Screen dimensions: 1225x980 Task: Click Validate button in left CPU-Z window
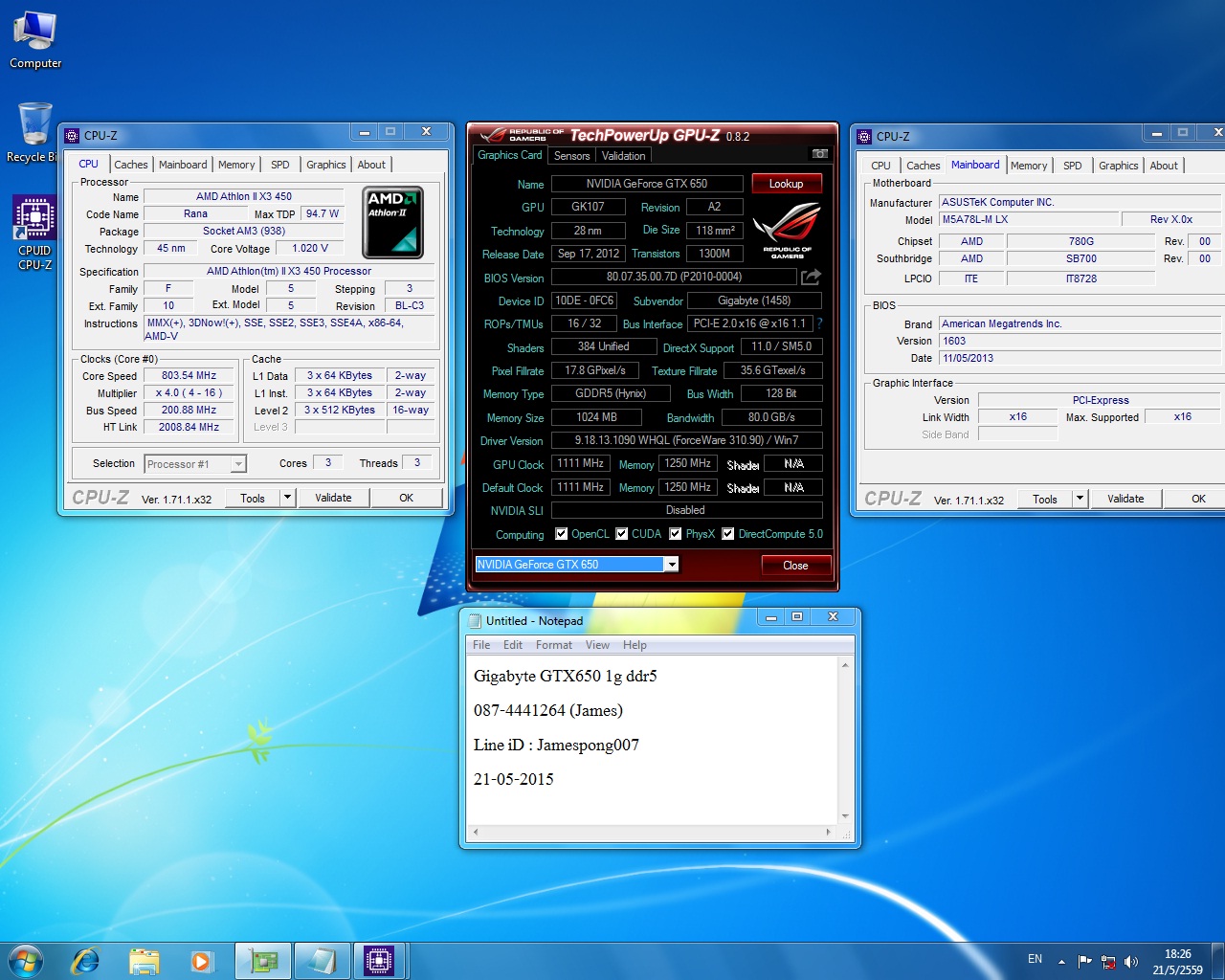(333, 498)
